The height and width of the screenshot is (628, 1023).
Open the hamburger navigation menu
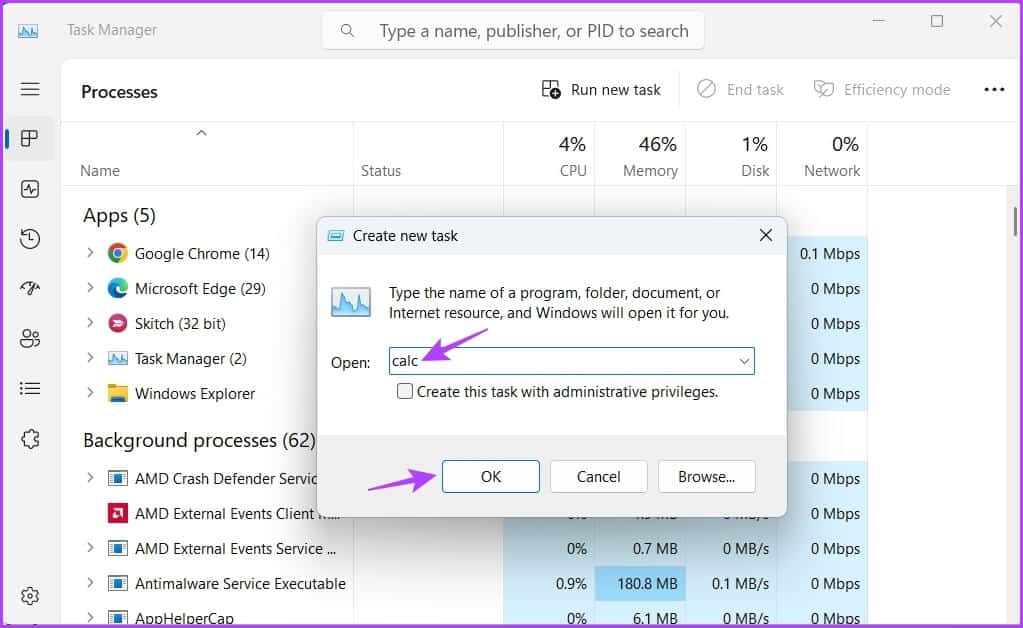pyautogui.click(x=30, y=89)
